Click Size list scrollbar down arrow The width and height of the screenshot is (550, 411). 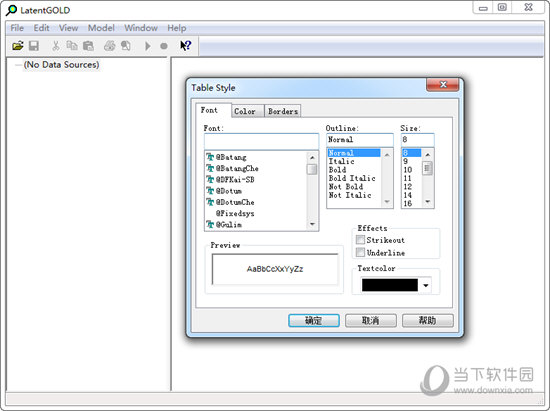click(427, 201)
